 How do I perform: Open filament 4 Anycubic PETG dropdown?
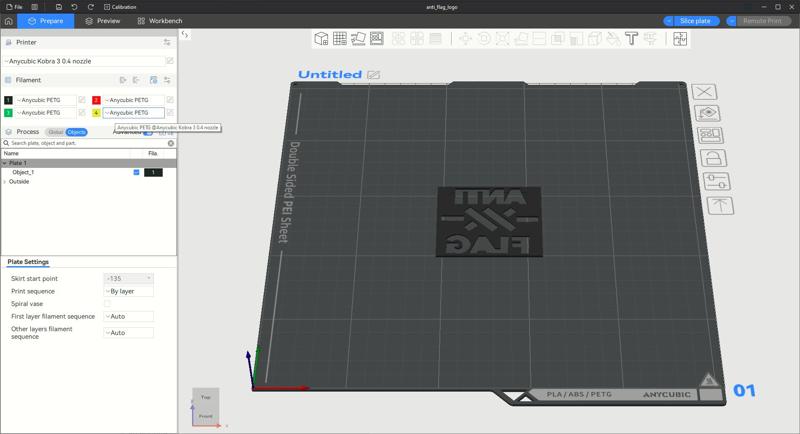pos(134,113)
